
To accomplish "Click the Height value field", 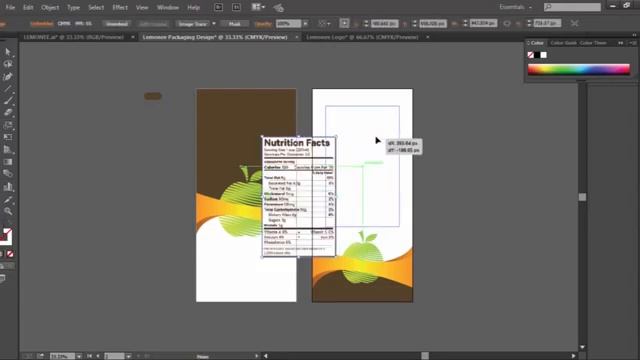I will 547,23.
